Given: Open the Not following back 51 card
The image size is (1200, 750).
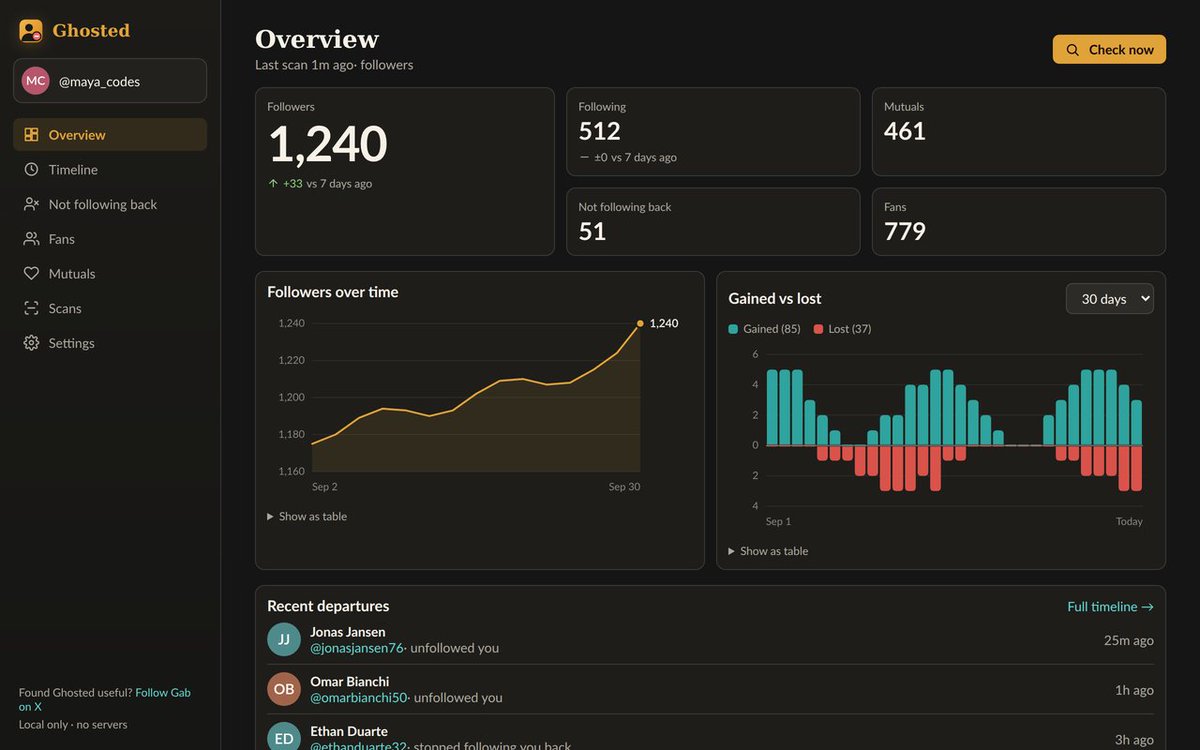Looking at the screenshot, I should pyautogui.click(x=713, y=222).
